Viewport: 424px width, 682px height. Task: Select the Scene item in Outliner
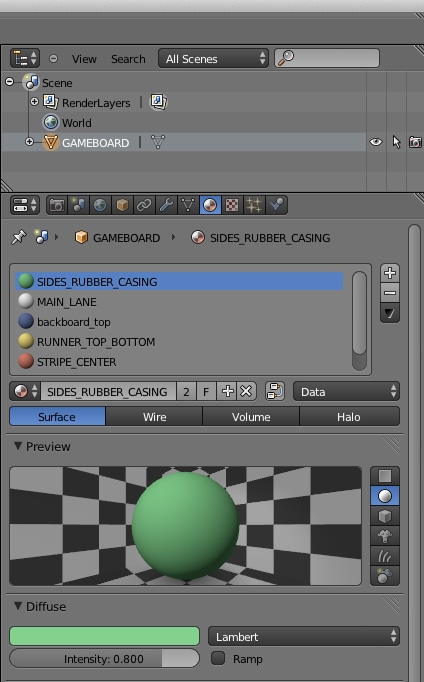57,83
